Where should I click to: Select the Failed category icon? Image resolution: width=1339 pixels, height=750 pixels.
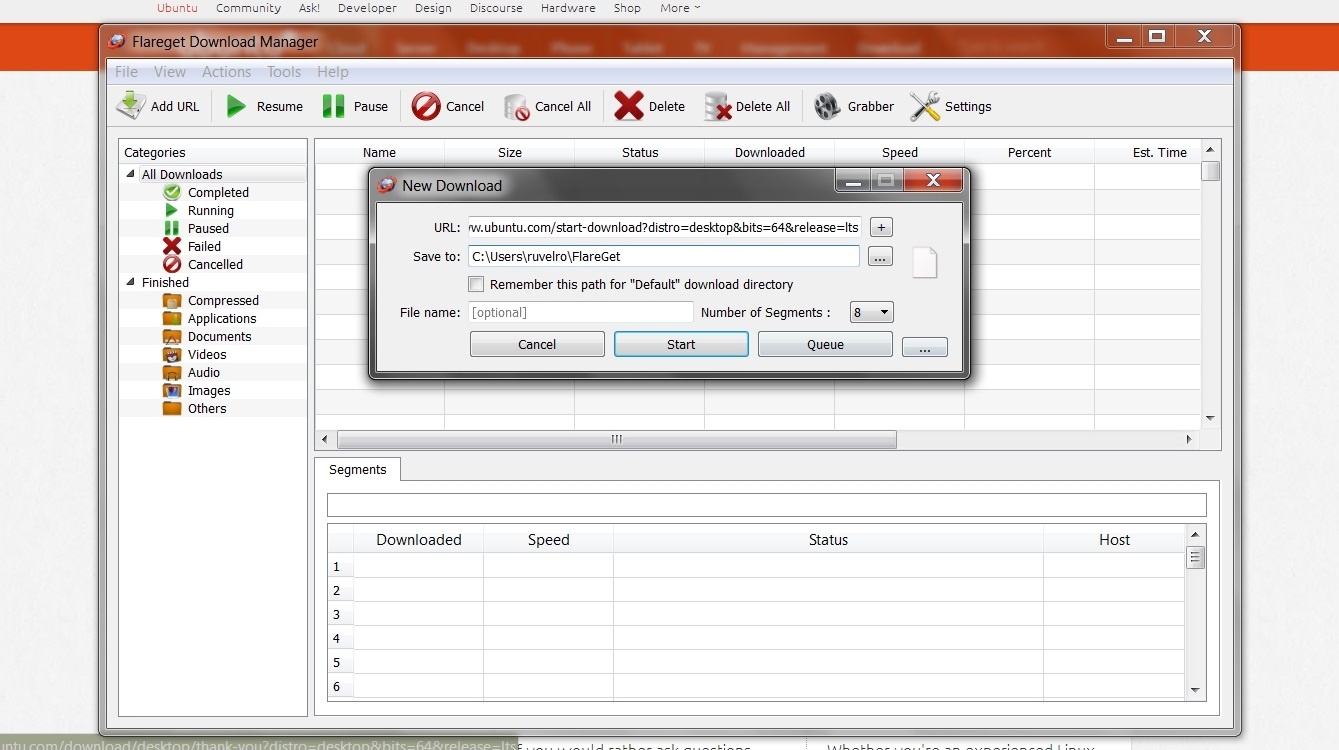pyautogui.click(x=172, y=246)
